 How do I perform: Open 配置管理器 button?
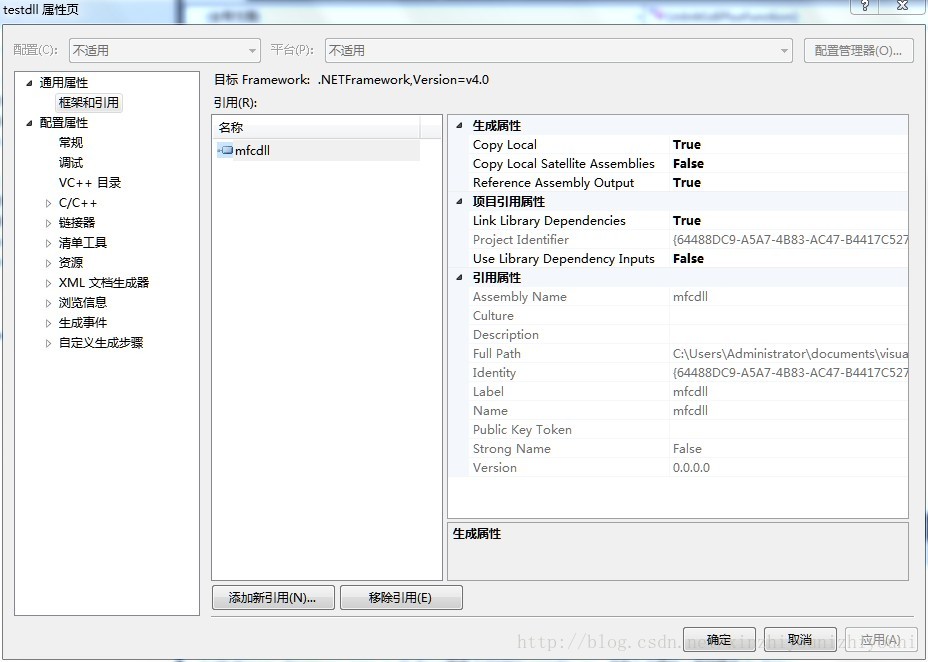(858, 51)
